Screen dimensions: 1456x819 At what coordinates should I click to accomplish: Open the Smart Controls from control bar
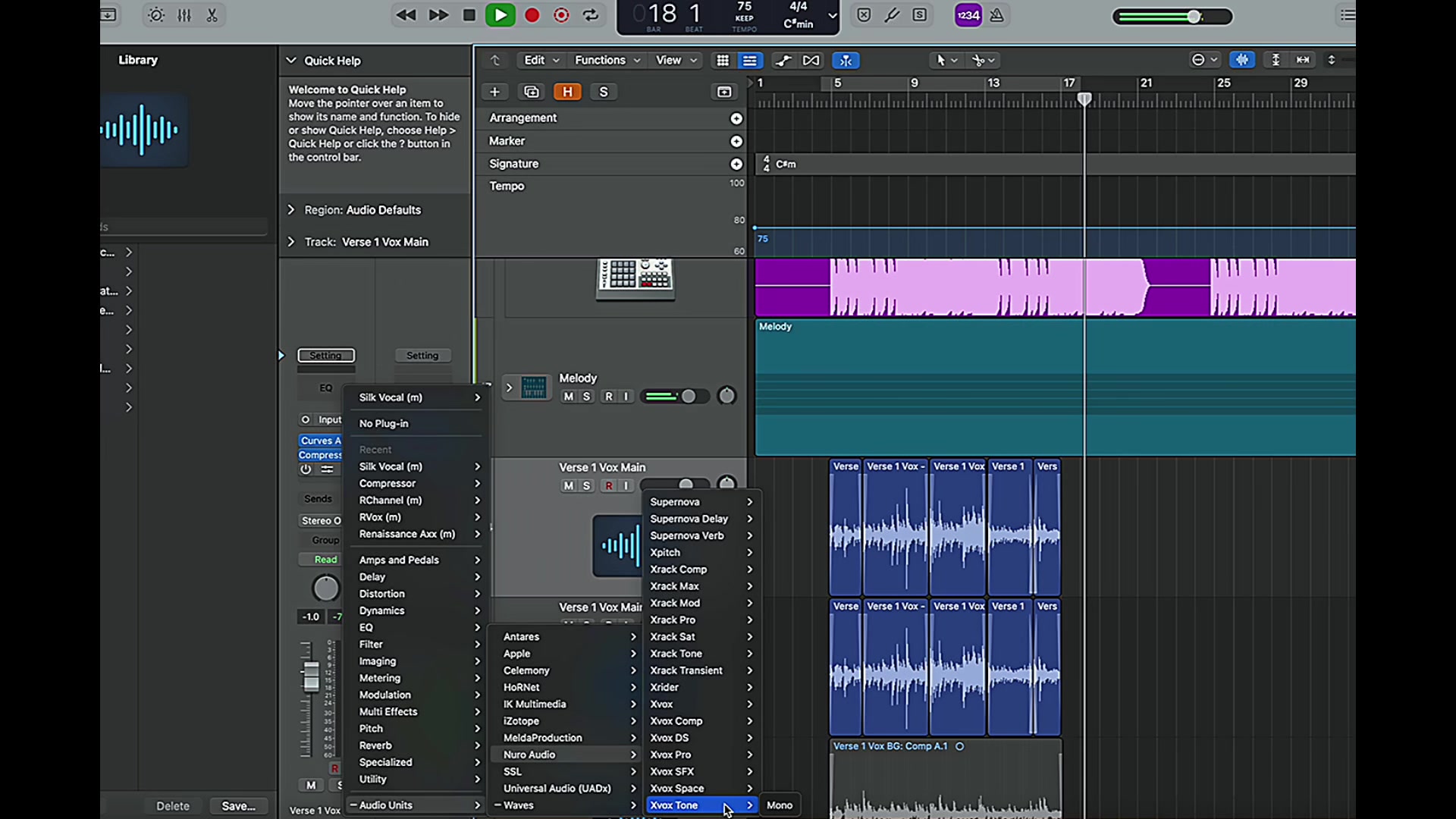click(156, 15)
